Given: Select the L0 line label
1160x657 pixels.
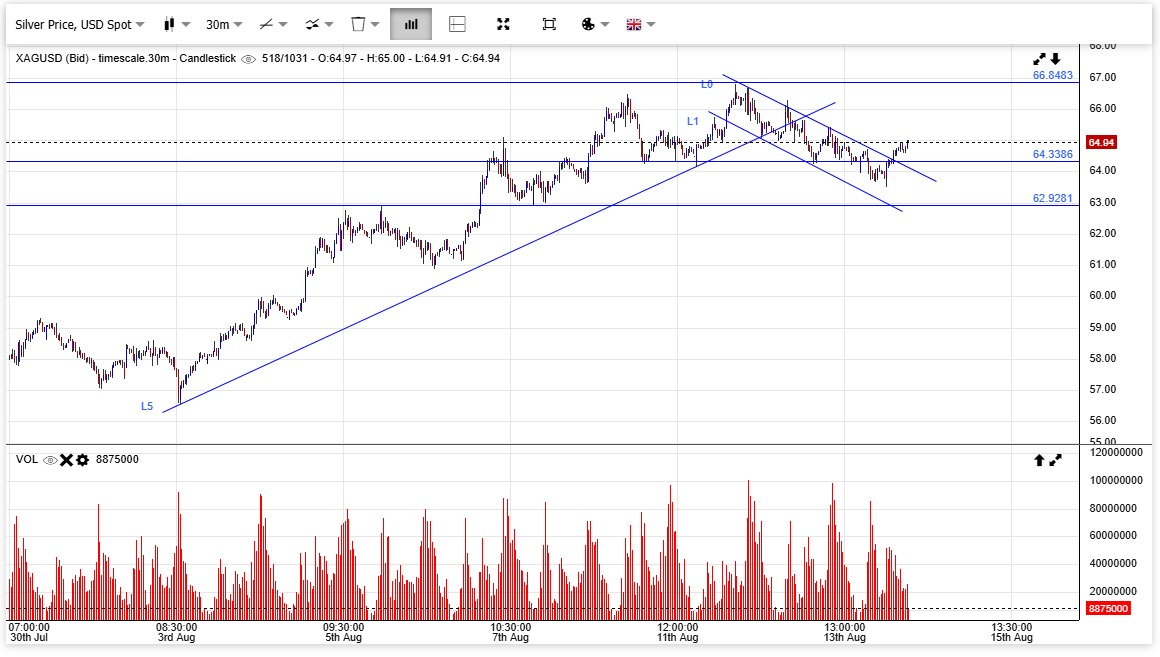Looking at the screenshot, I should coord(707,84).
